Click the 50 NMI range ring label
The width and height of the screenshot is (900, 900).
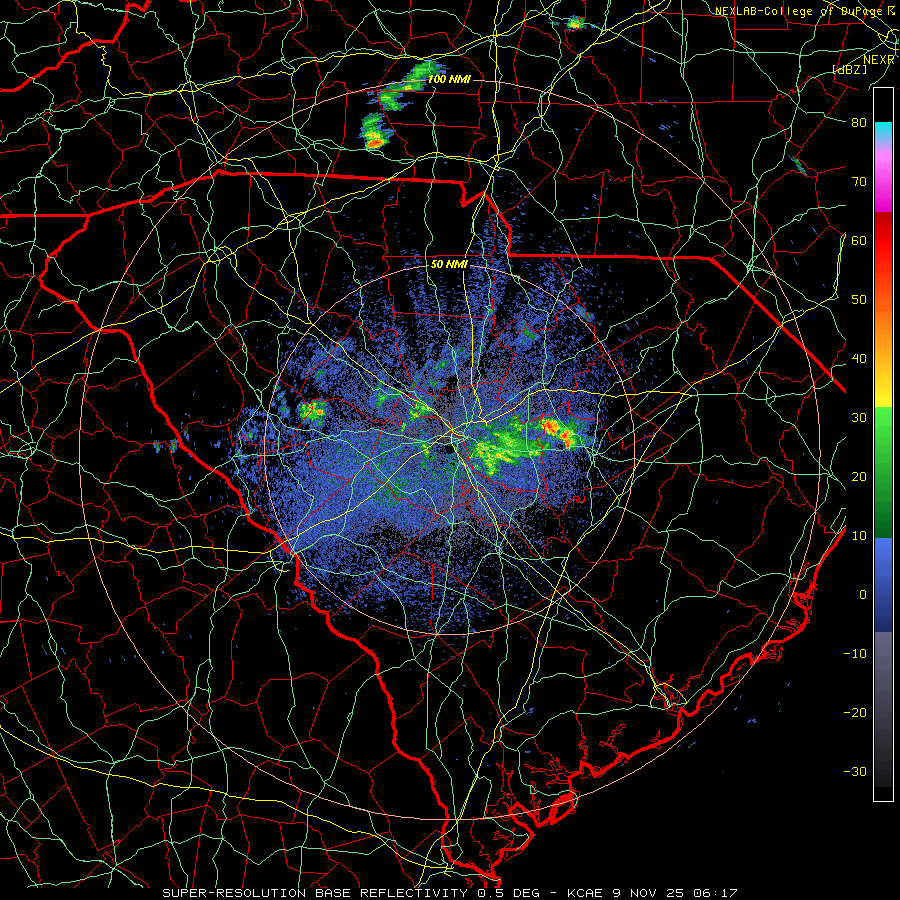click(x=449, y=264)
